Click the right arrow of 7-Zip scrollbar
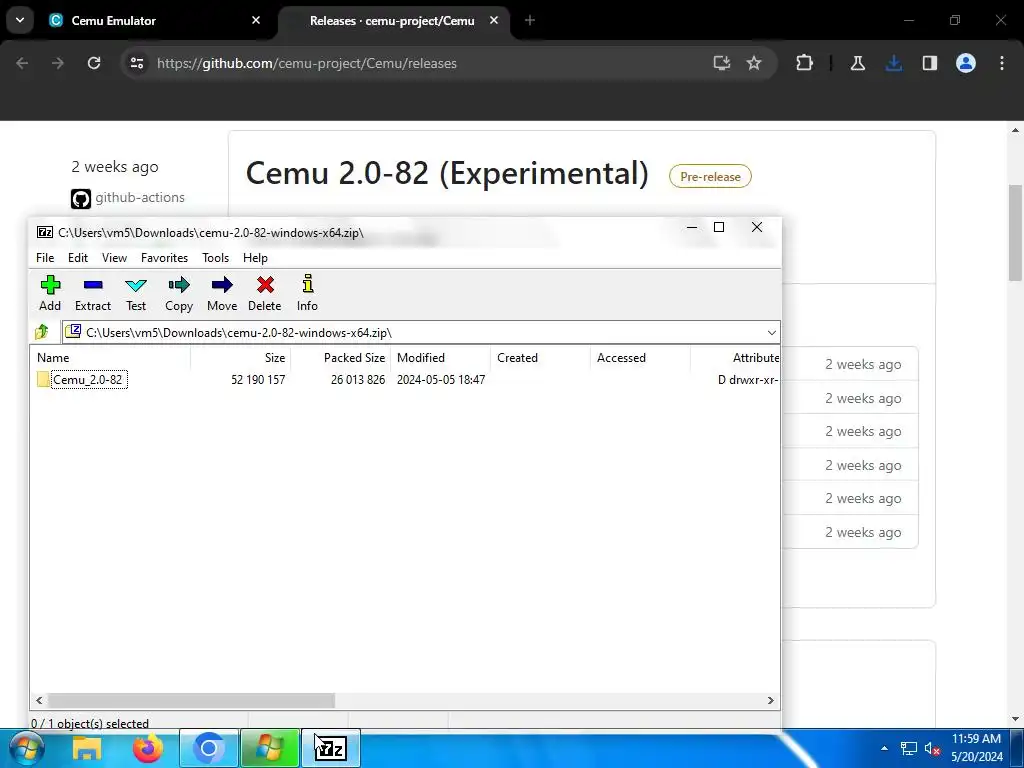 771,700
